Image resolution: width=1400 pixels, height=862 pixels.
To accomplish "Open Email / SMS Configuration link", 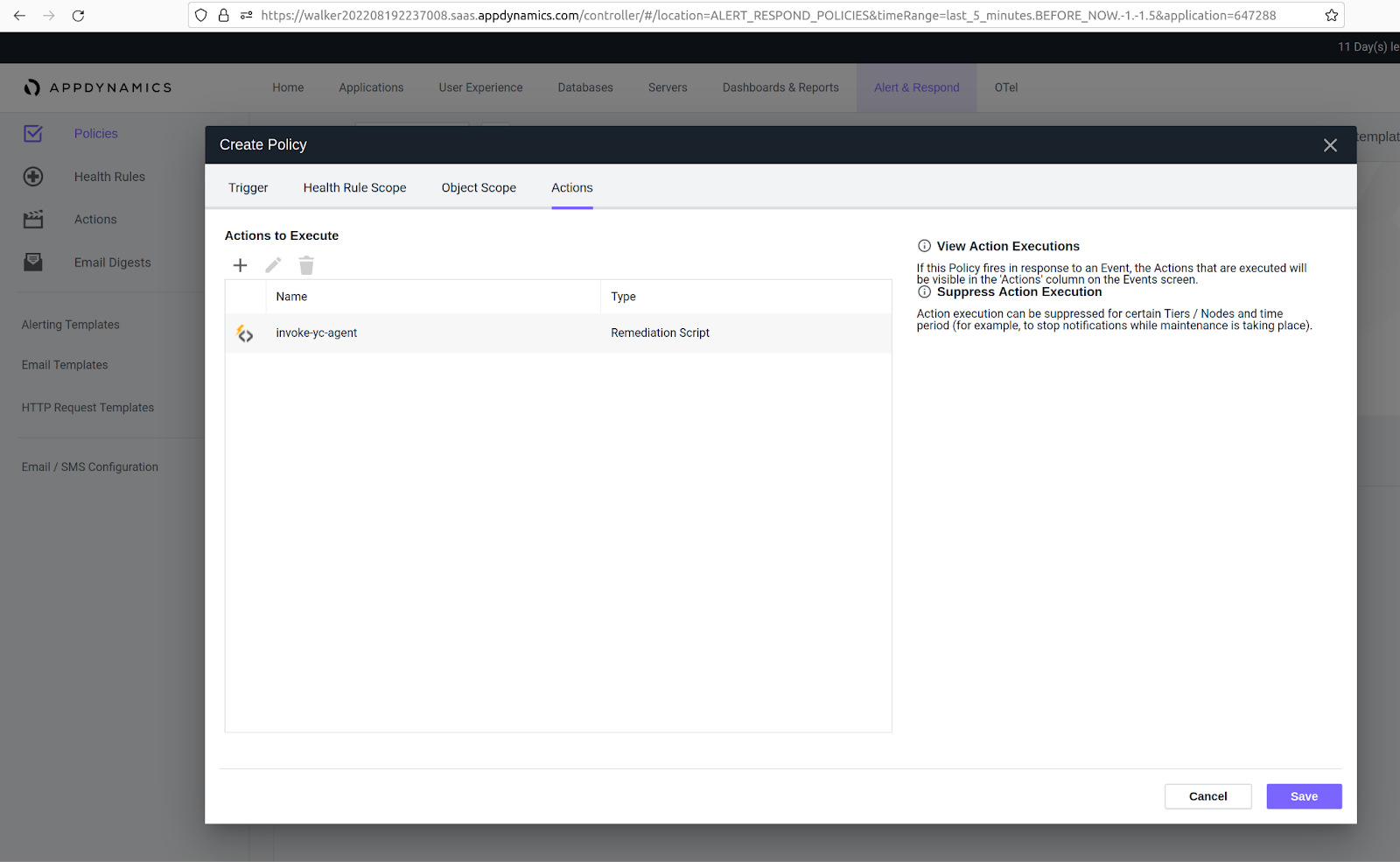I will (90, 467).
